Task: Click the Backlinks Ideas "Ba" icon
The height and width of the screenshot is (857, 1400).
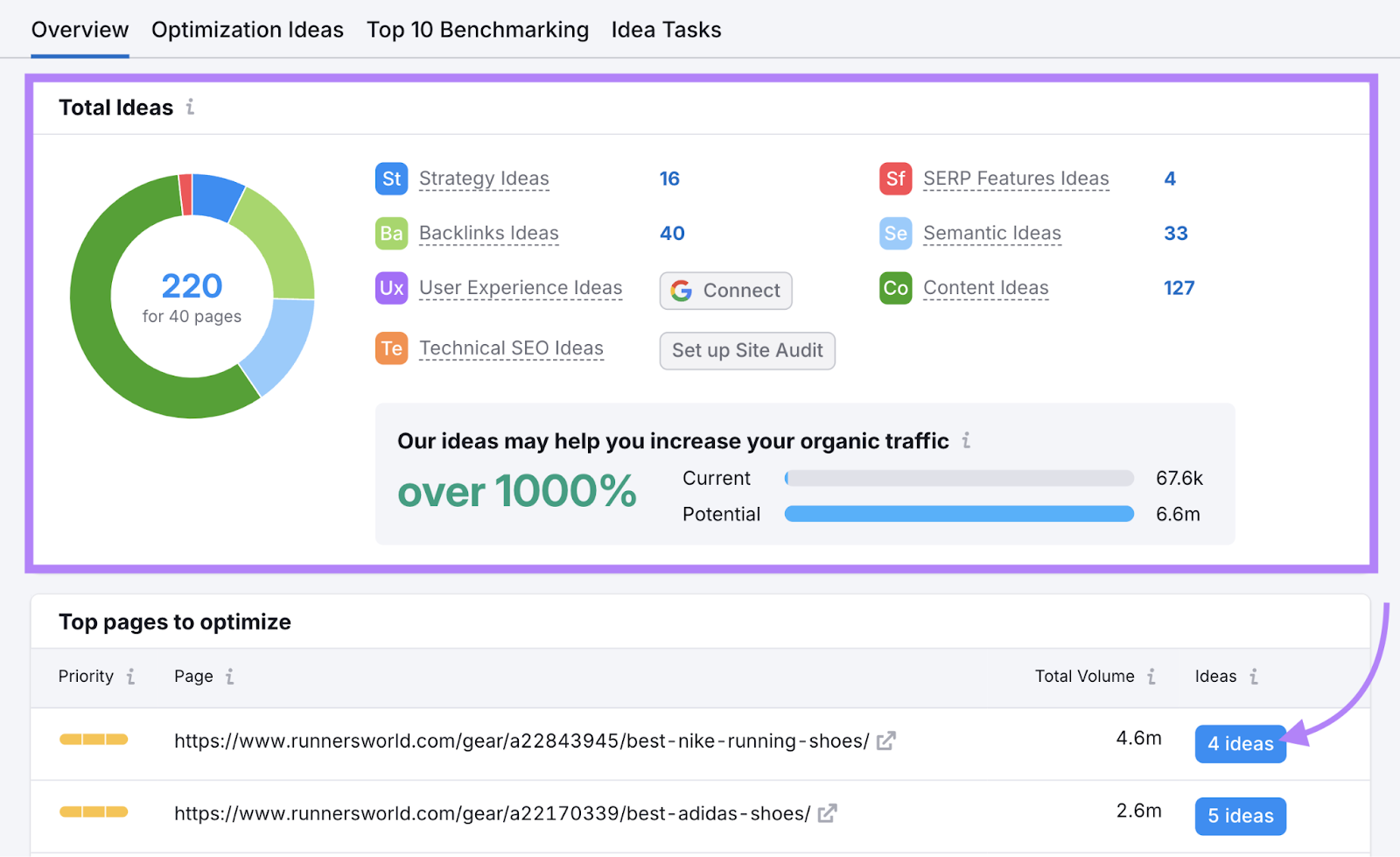Action: pyautogui.click(x=391, y=233)
